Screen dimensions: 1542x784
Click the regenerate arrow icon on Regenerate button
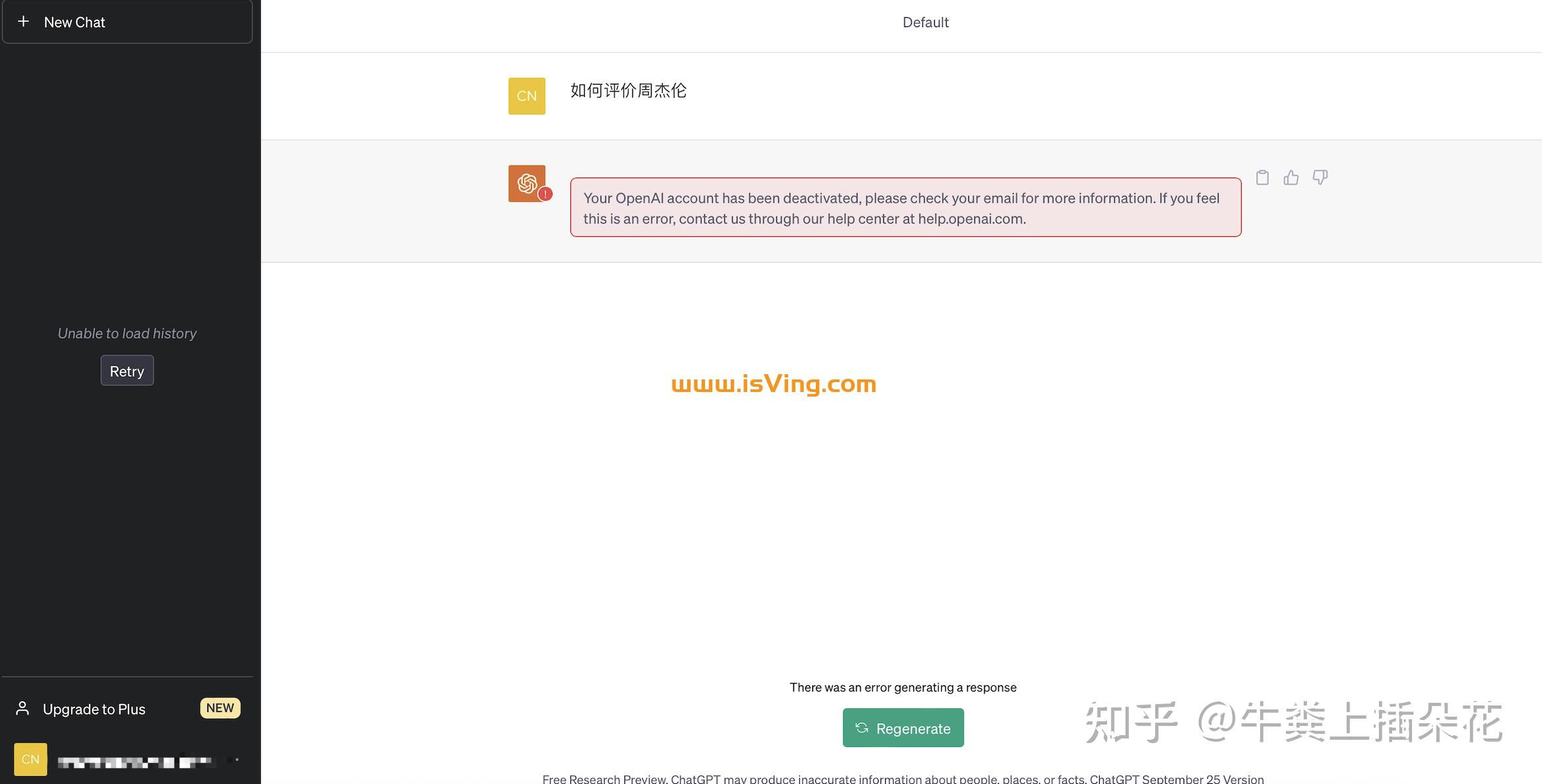[x=862, y=728]
